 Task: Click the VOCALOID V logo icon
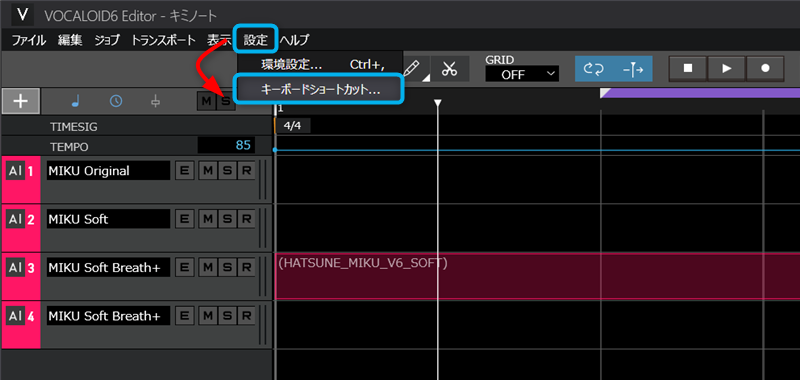(22, 15)
